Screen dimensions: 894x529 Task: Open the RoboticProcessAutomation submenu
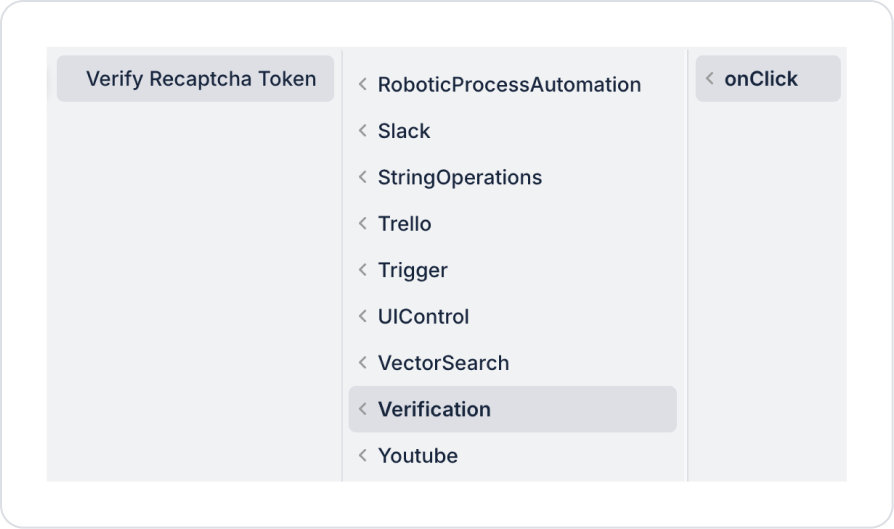click(x=509, y=85)
